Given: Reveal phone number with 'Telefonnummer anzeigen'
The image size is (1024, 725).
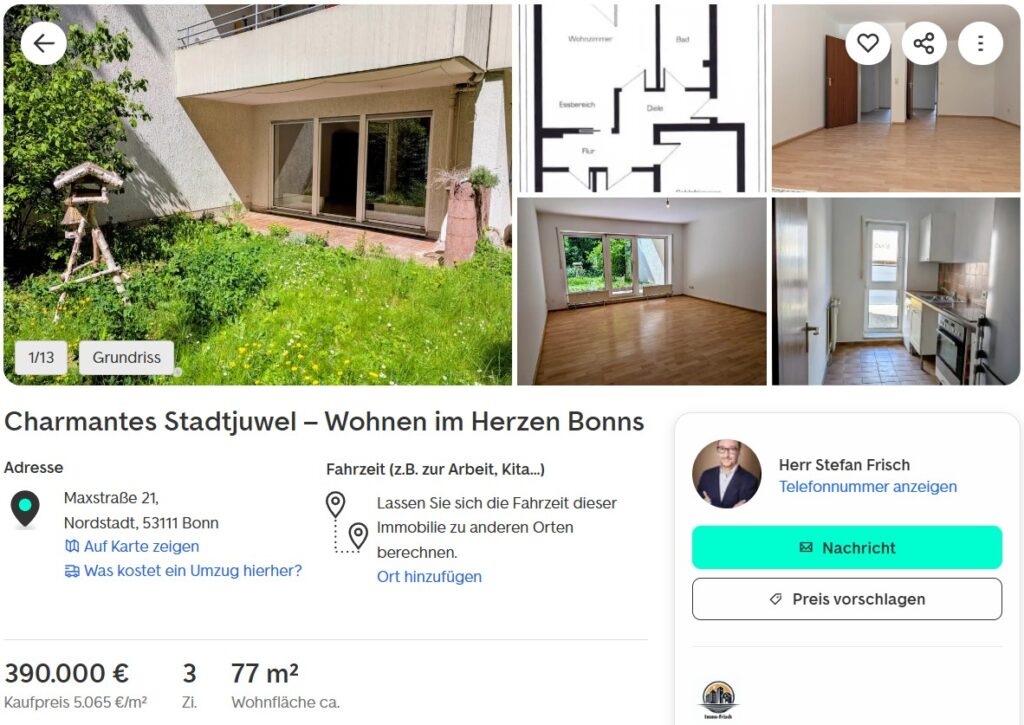Looking at the screenshot, I should (868, 487).
